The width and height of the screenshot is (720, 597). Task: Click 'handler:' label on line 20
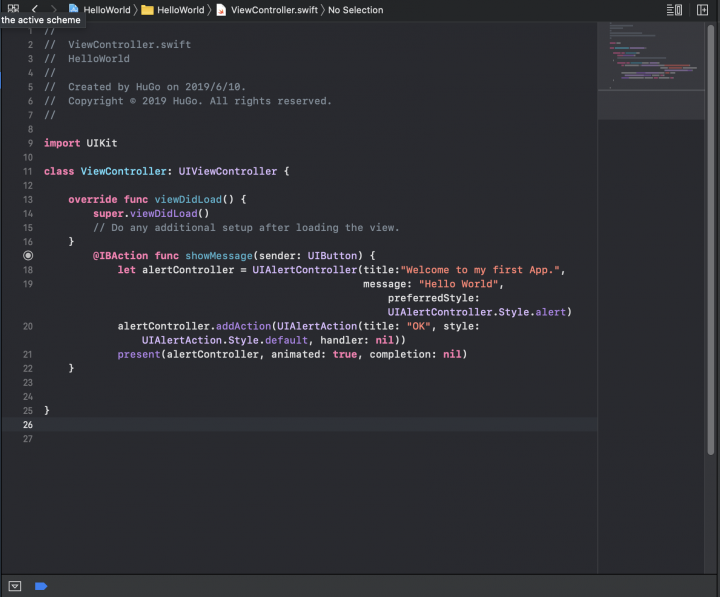coord(344,340)
